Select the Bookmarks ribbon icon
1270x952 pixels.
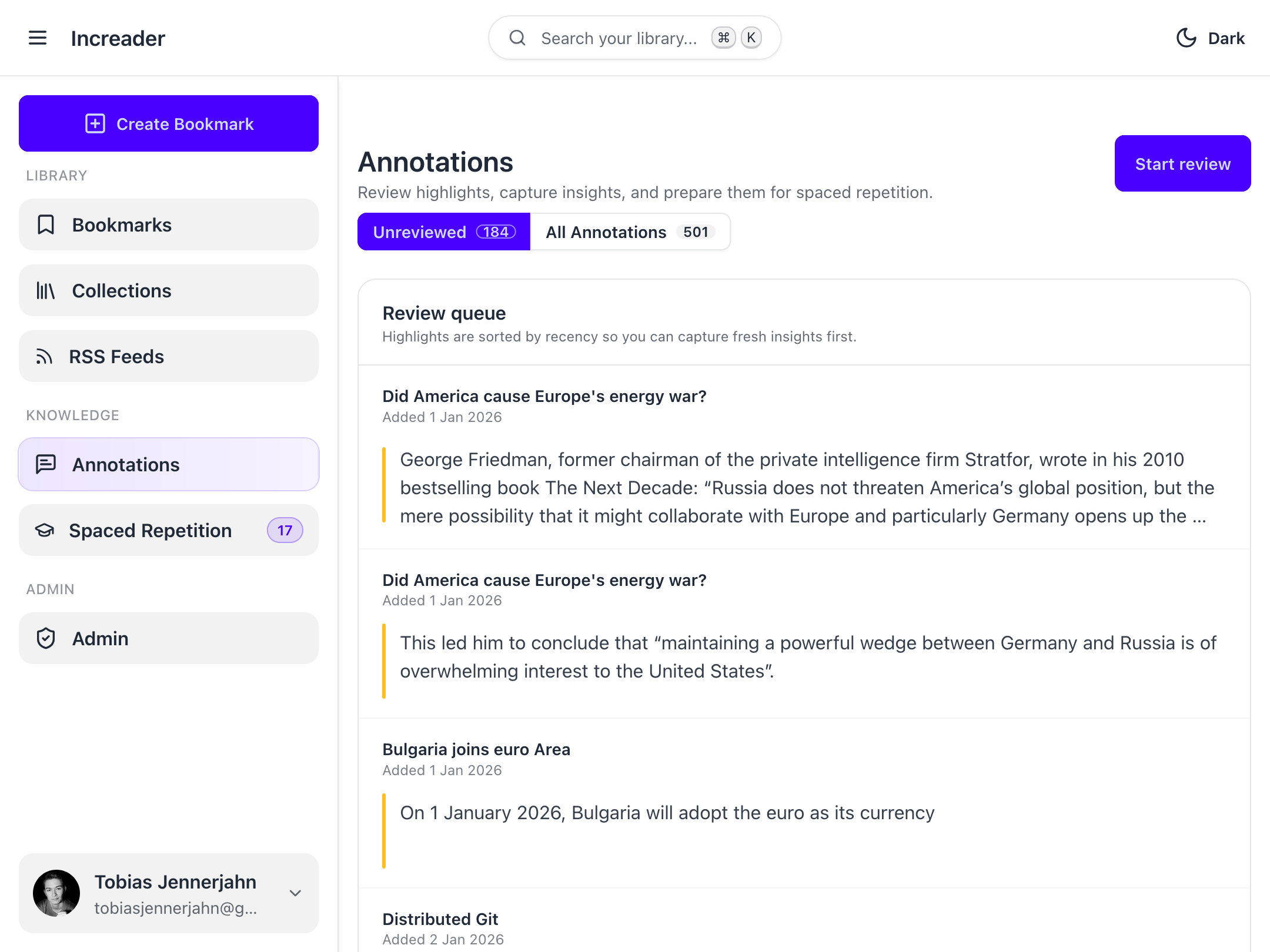[x=45, y=224]
